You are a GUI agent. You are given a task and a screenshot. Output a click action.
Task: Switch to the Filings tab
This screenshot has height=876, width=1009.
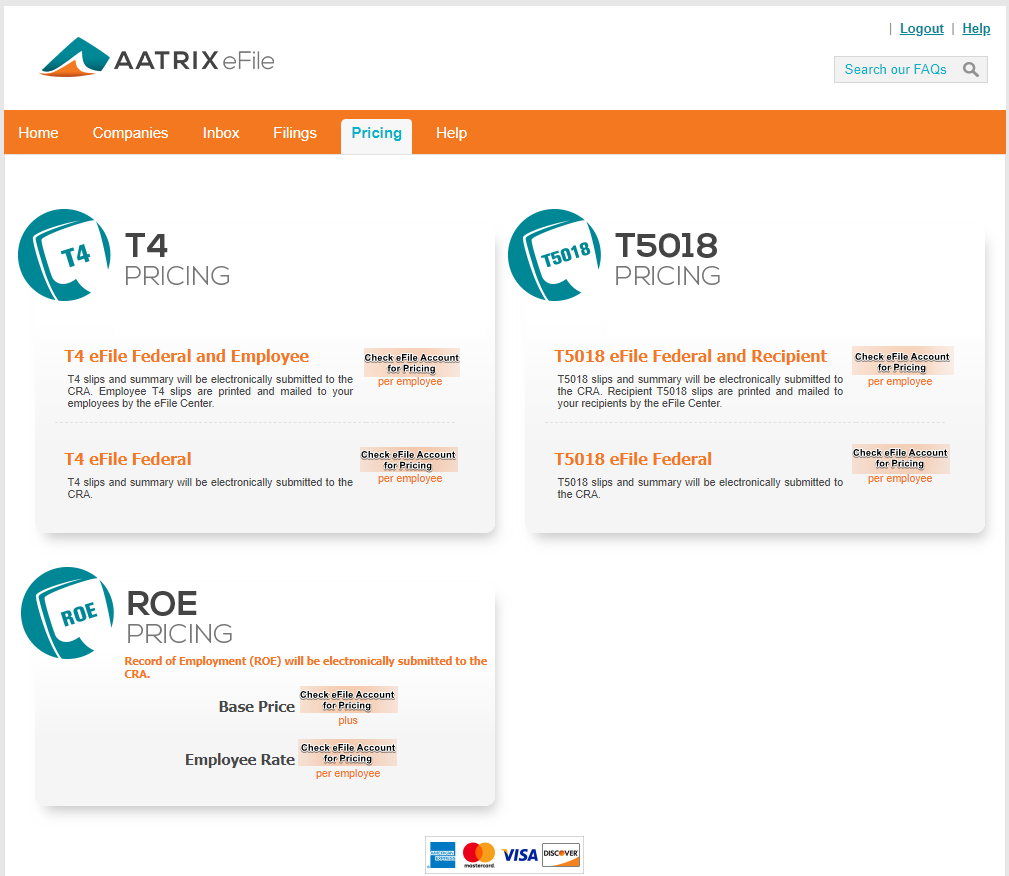295,133
